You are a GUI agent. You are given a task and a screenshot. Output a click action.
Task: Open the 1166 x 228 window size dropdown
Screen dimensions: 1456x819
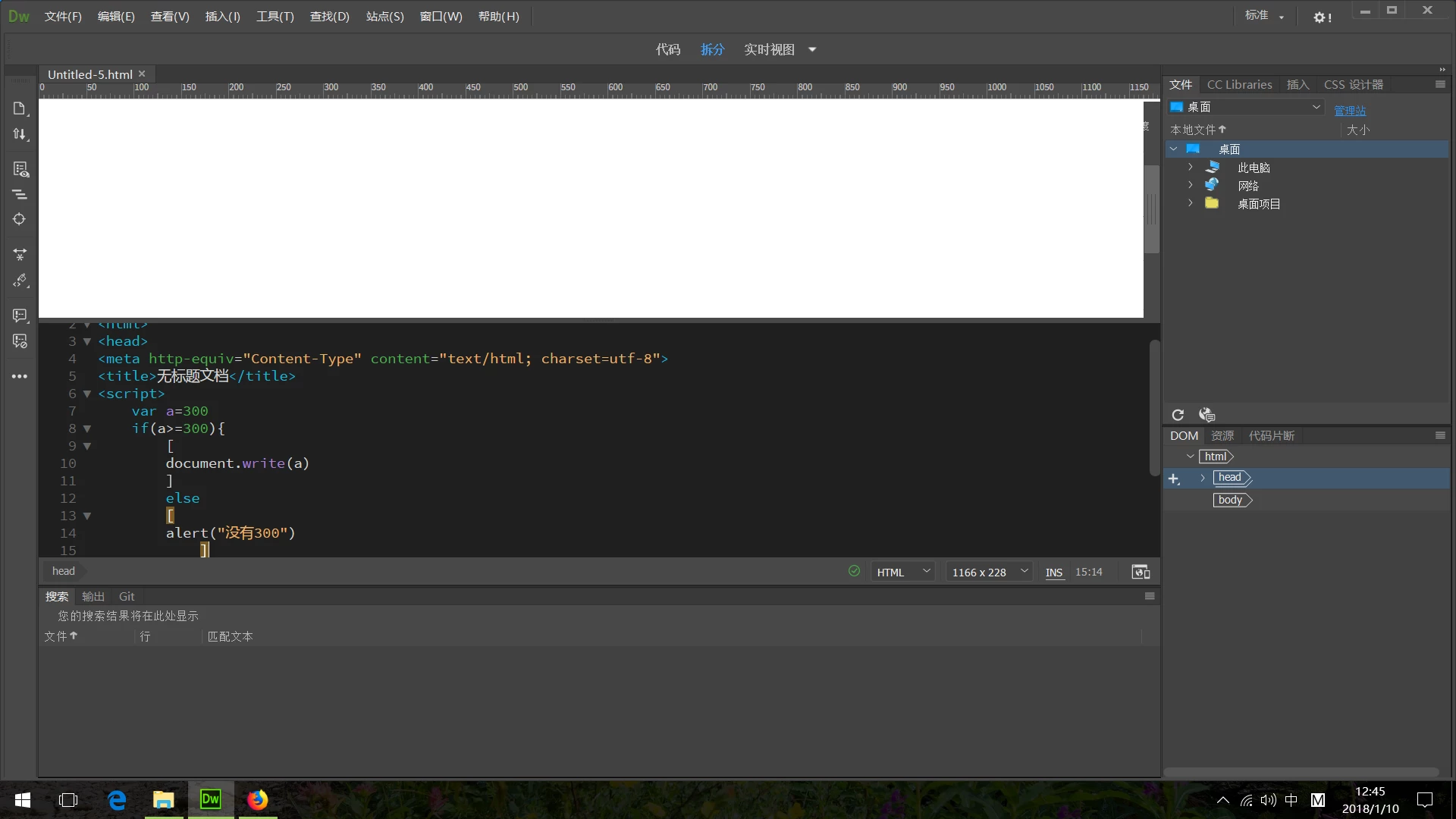click(989, 572)
